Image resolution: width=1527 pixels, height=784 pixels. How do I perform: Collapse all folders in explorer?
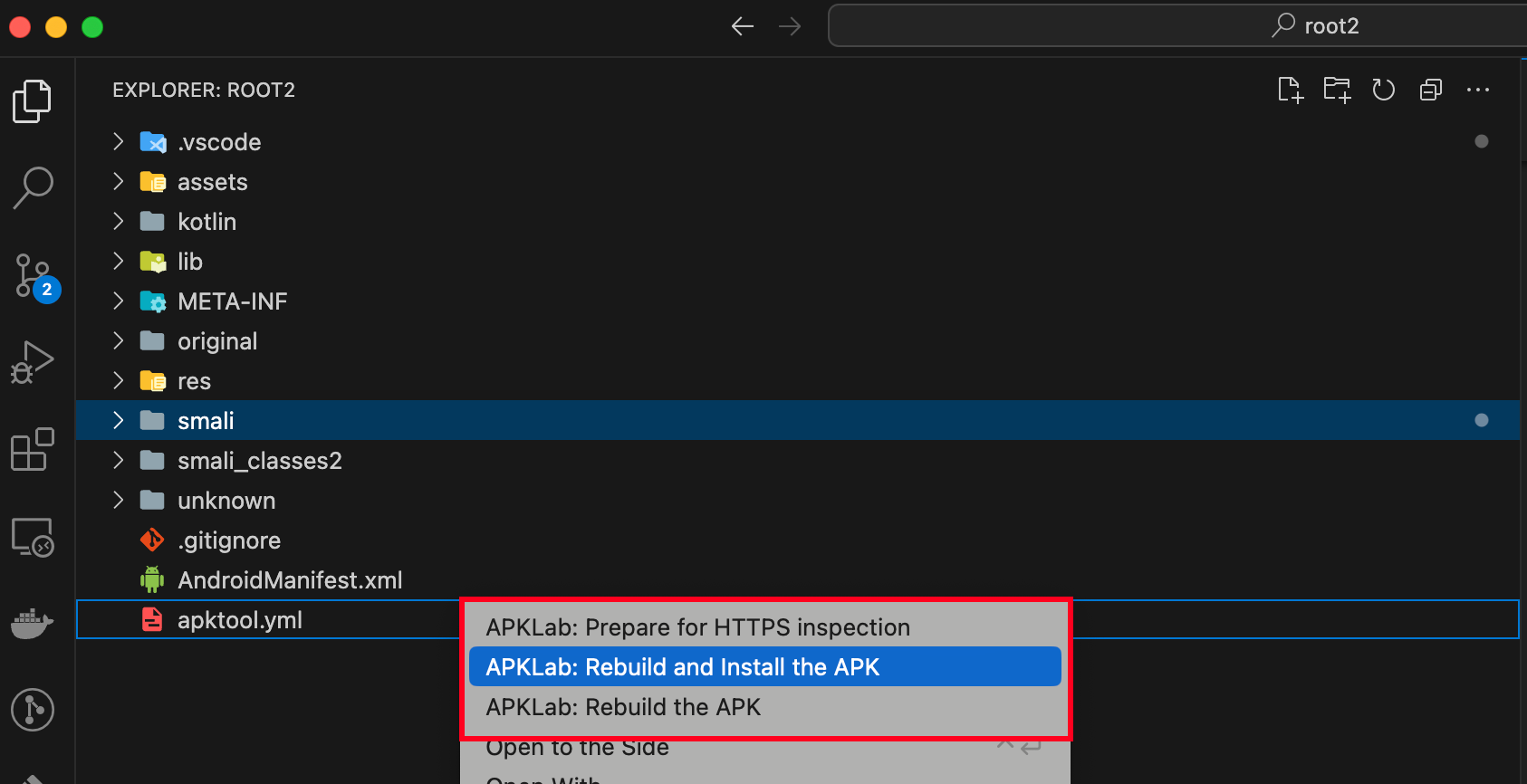click(x=1431, y=90)
